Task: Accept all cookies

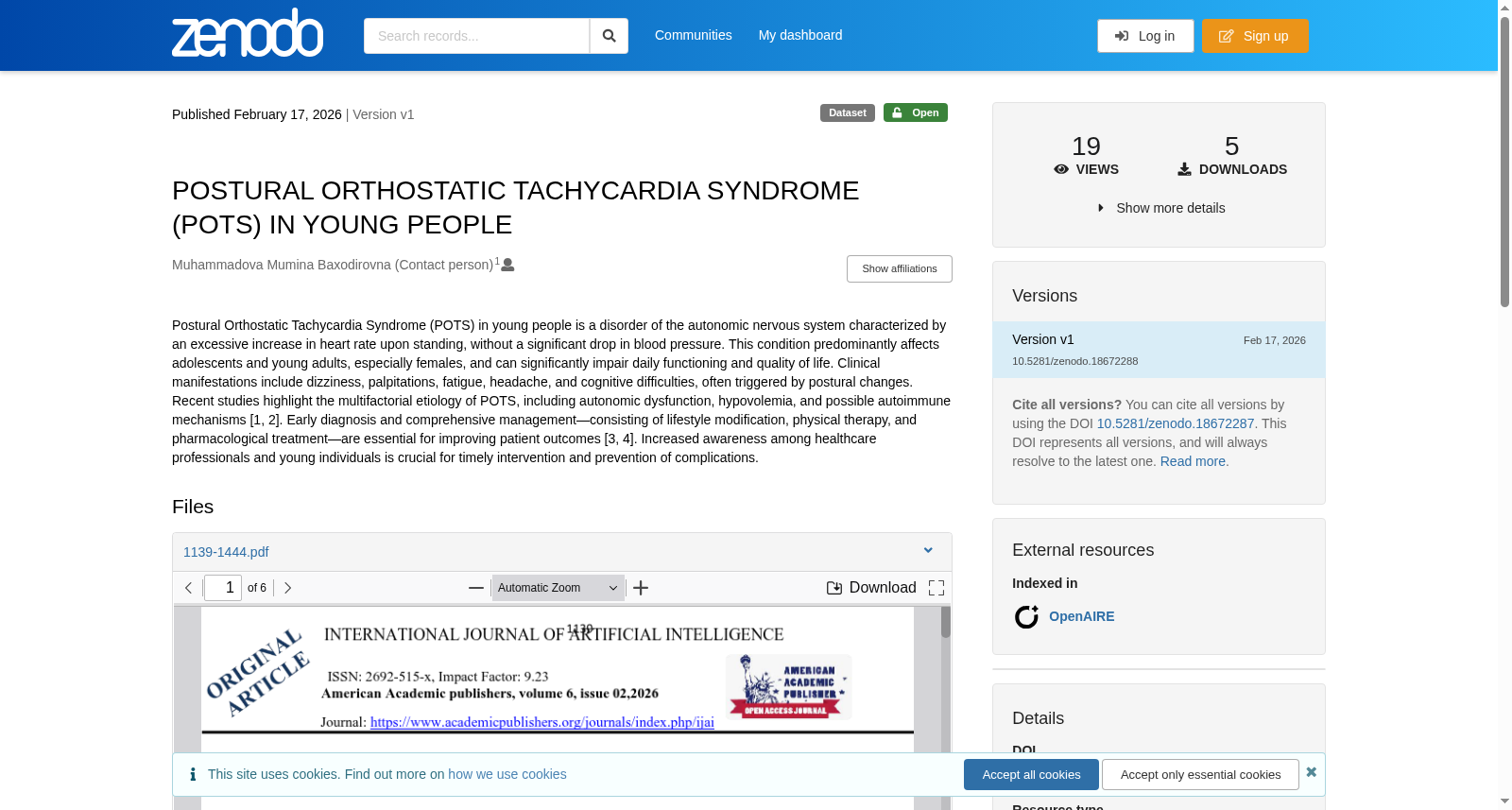Action: pyautogui.click(x=1031, y=775)
